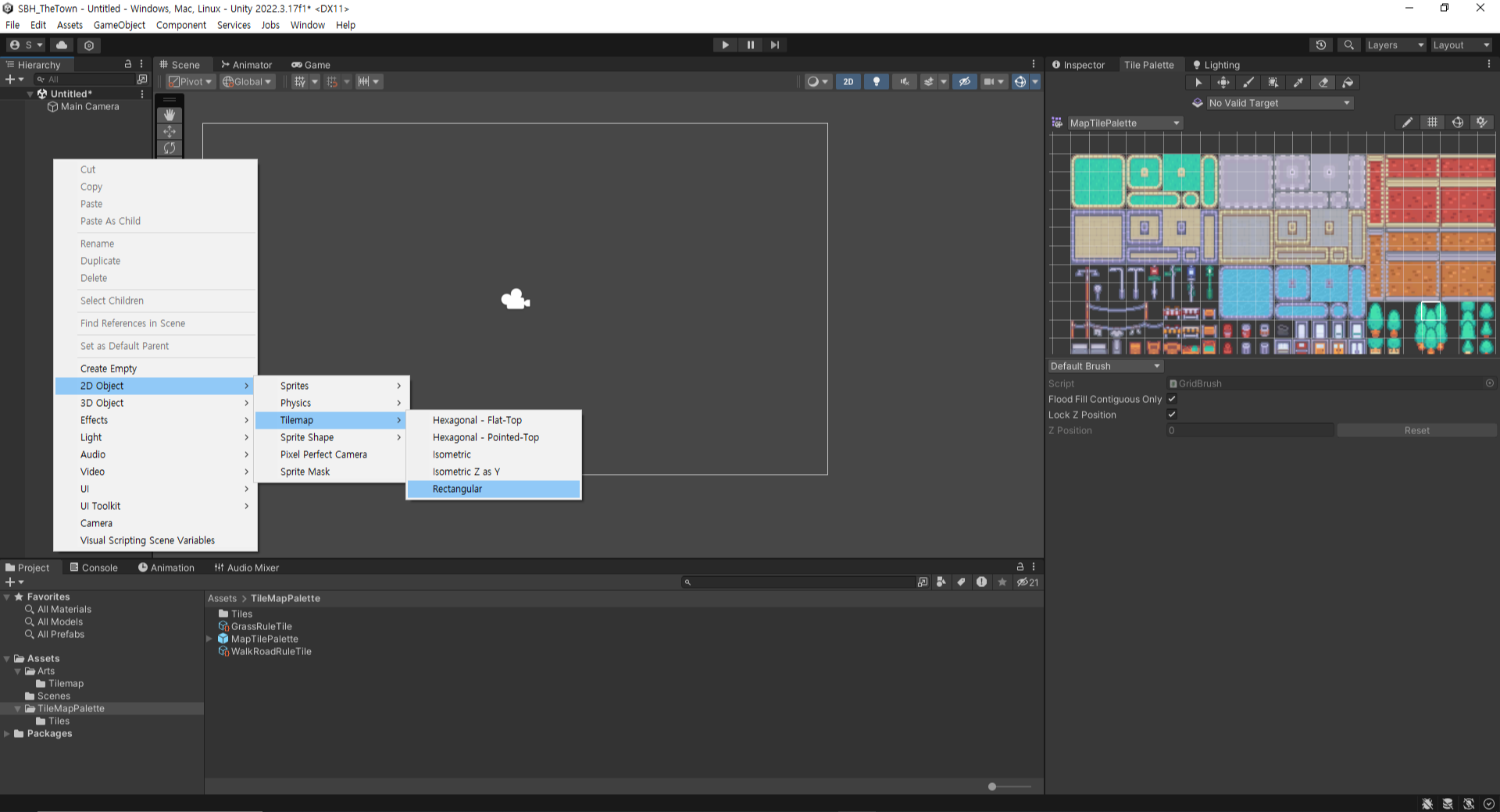Choose the Tile Palette move tool
Screen dimensions: 1500x812
pyautogui.click(x=1223, y=83)
